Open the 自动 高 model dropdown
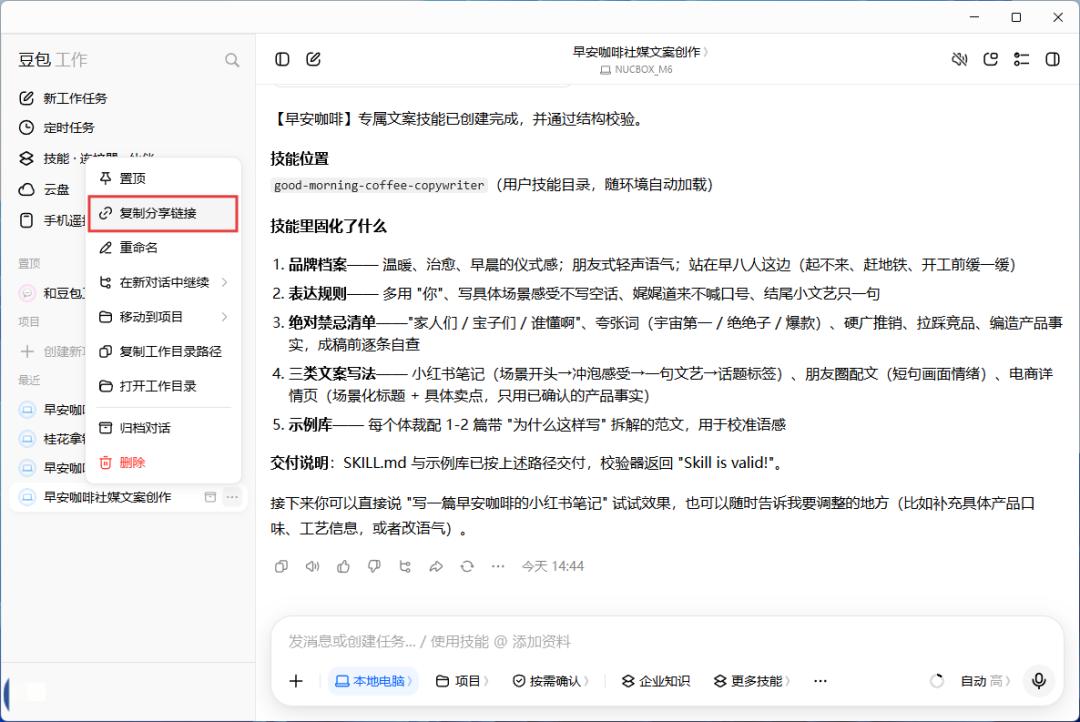The width and height of the screenshot is (1080, 722). coord(985,681)
